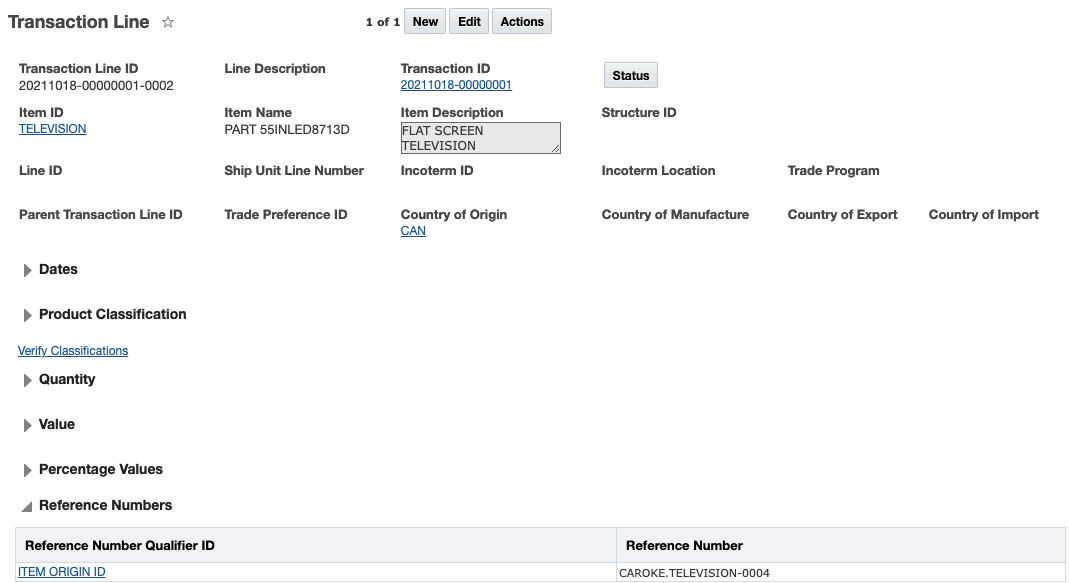The image size is (1069, 583).
Task: Collapse the Reference Numbers section
Action: click(x=28, y=507)
